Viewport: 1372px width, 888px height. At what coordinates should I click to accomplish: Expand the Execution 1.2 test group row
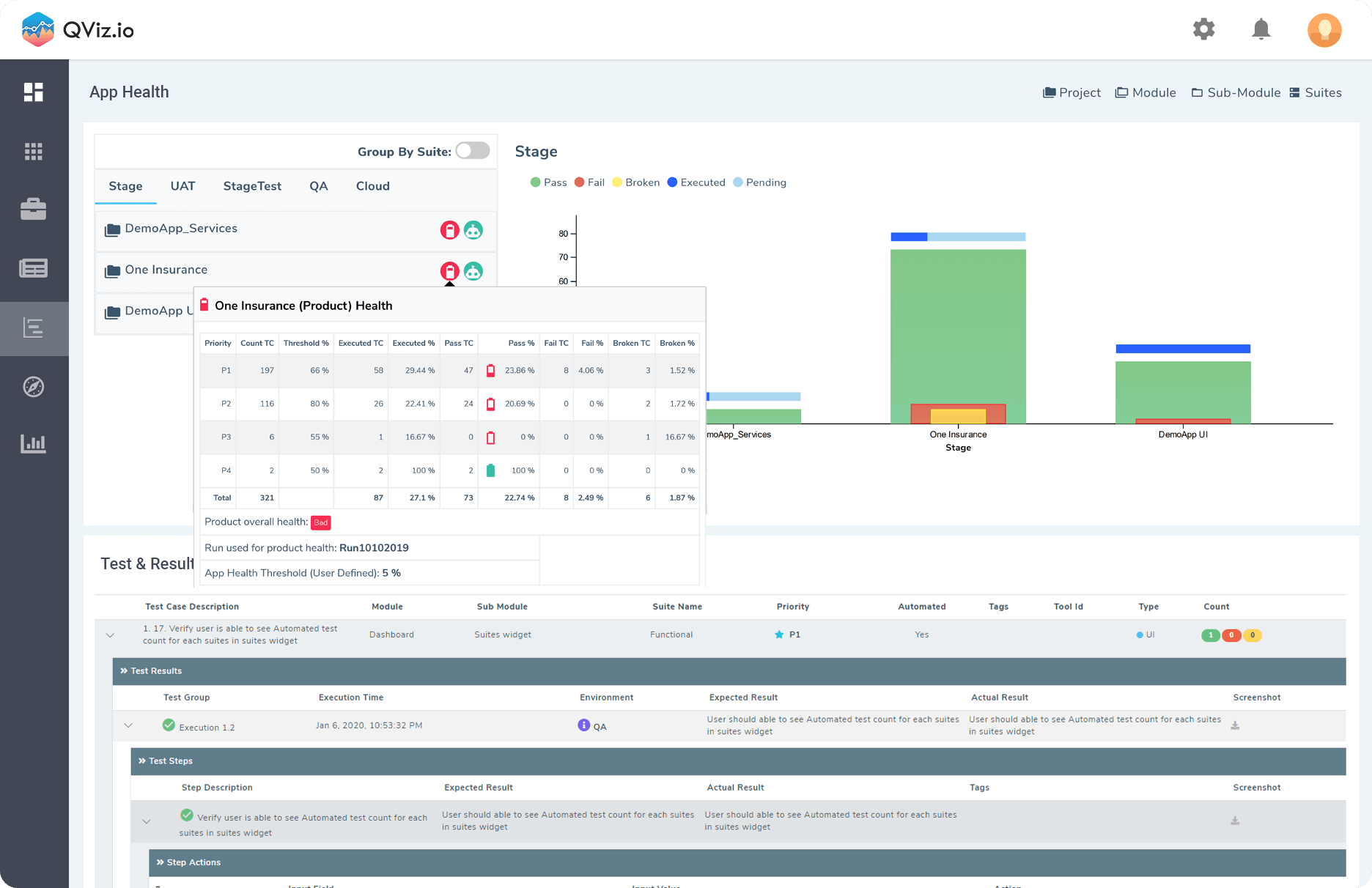tap(129, 725)
